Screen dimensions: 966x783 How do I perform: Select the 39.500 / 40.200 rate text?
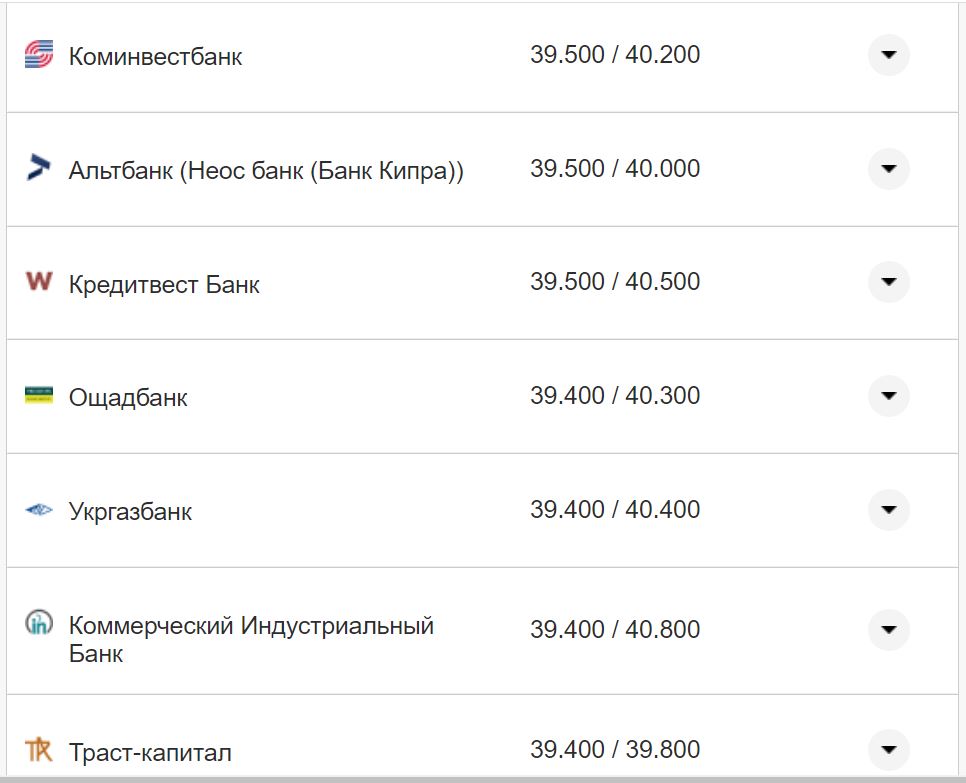(x=617, y=55)
